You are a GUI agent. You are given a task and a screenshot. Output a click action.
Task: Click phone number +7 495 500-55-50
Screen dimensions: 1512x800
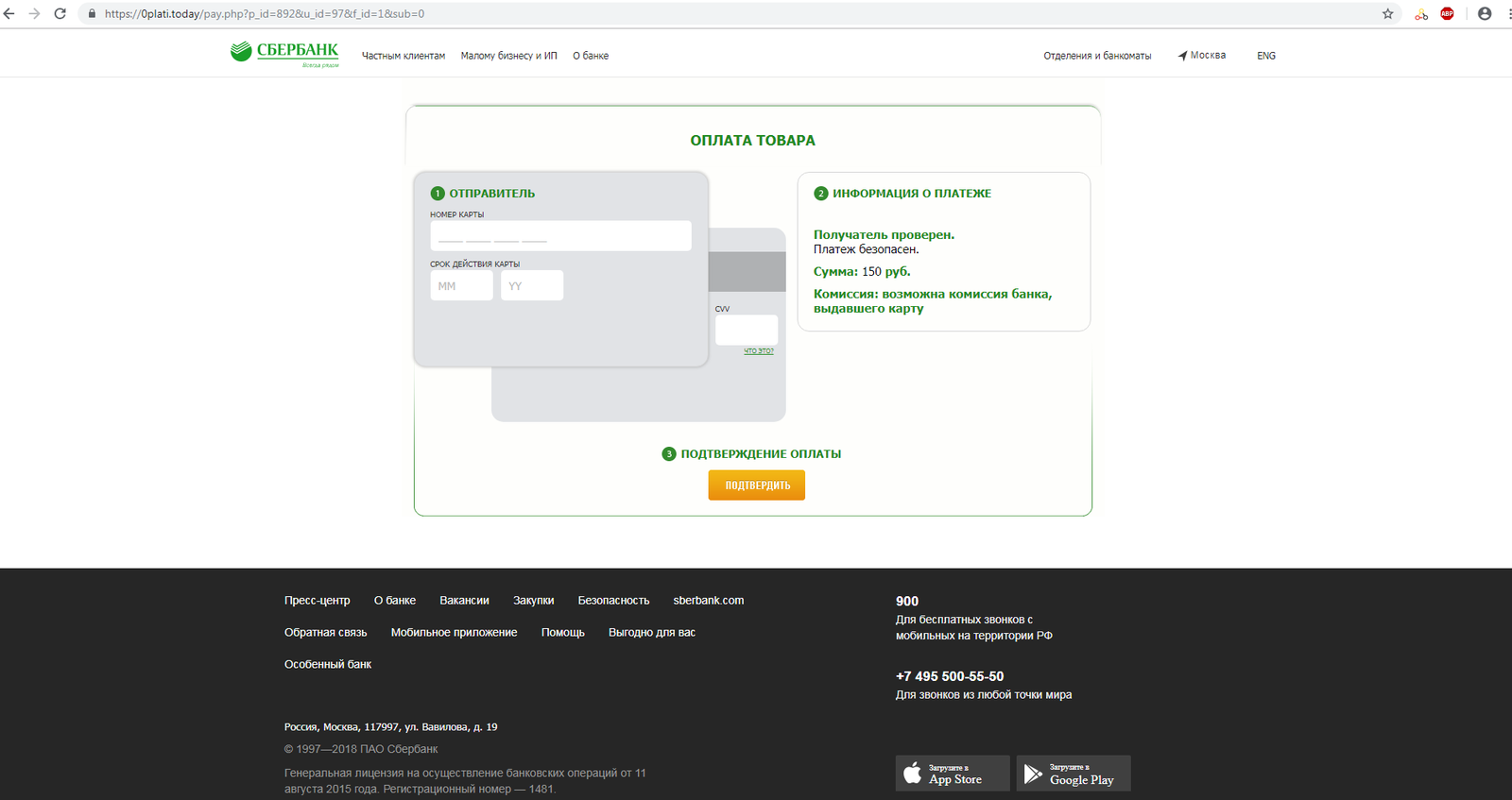(x=950, y=676)
